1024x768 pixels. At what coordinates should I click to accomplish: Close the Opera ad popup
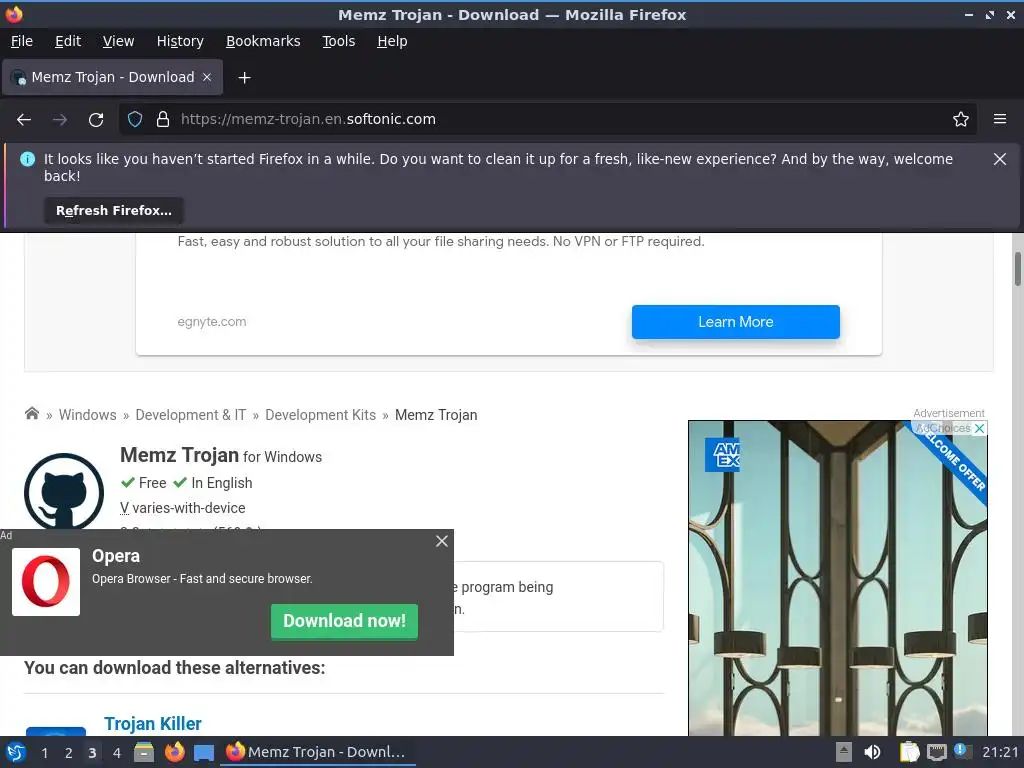point(442,541)
